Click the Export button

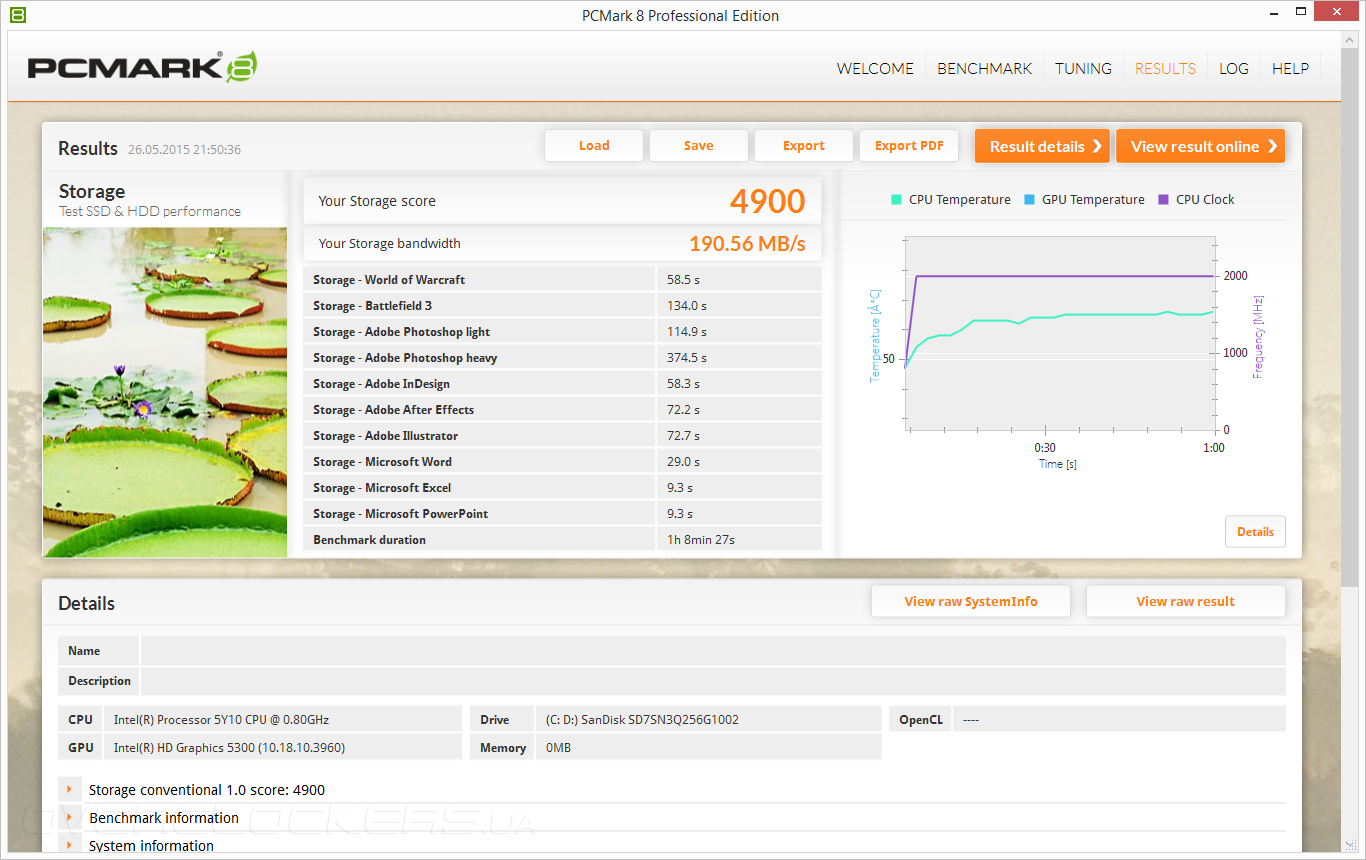804,146
